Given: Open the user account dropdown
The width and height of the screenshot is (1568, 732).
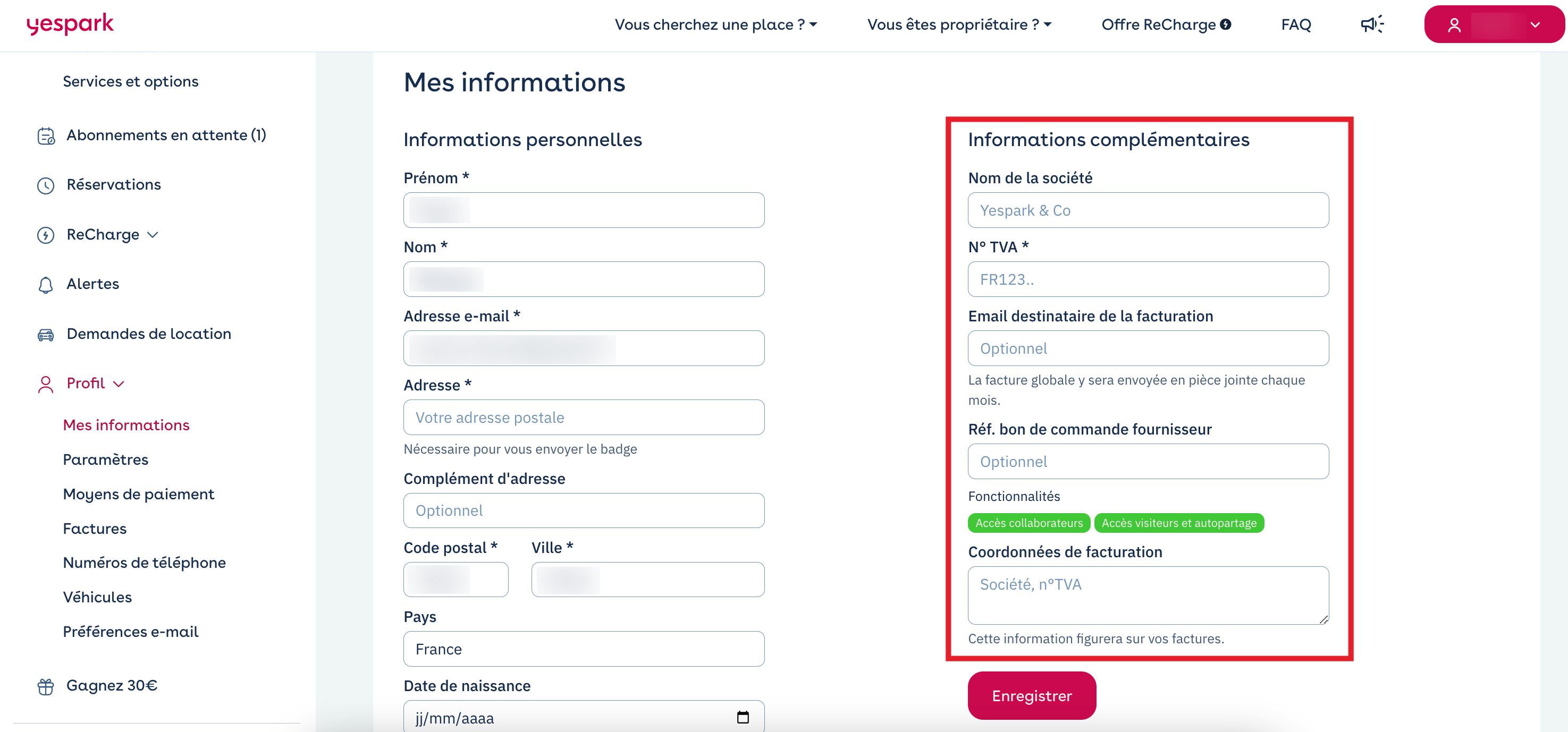Looking at the screenshot, I should (x=1493, y=24).
